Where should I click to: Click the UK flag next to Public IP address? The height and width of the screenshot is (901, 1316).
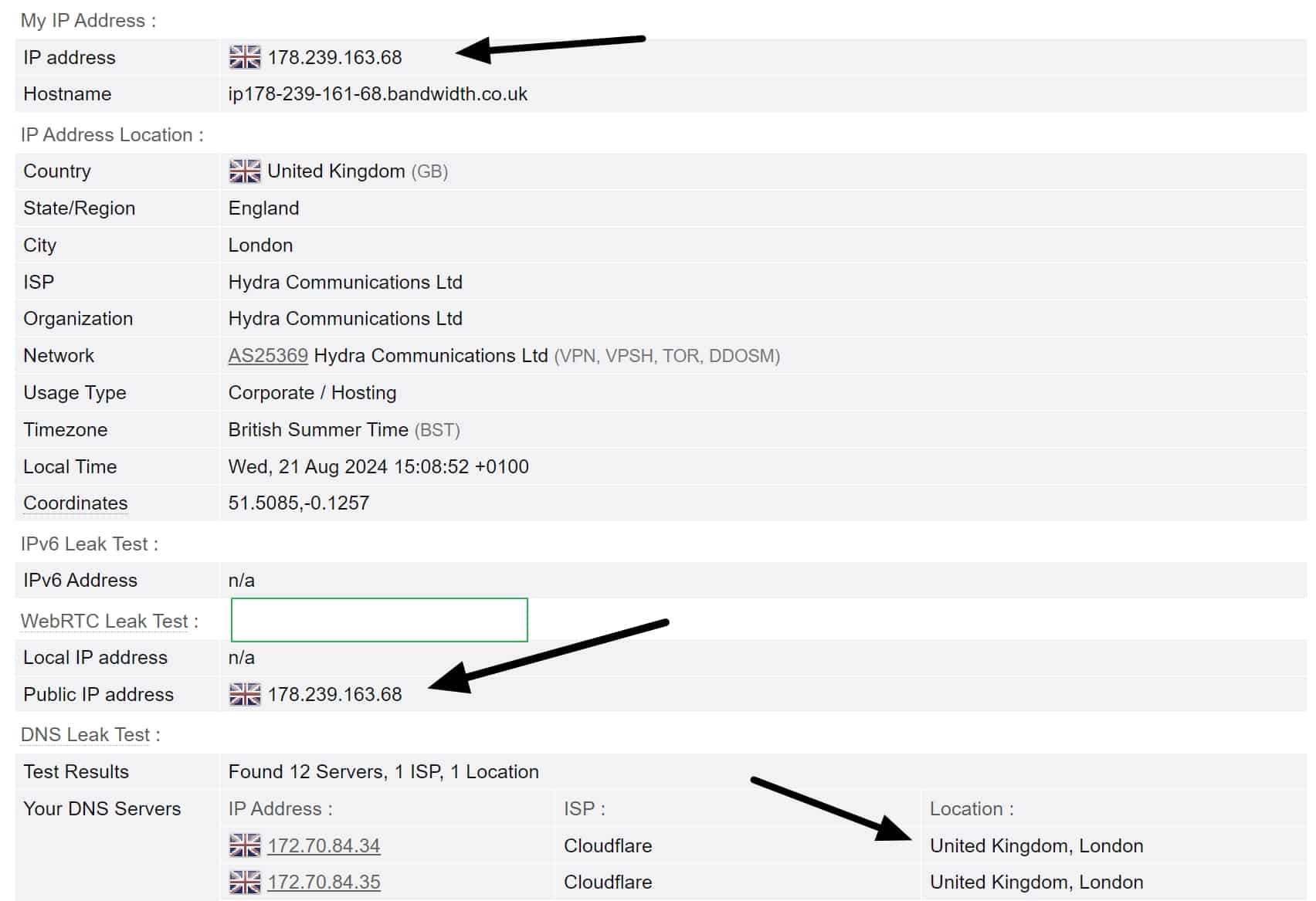point(245,694)
